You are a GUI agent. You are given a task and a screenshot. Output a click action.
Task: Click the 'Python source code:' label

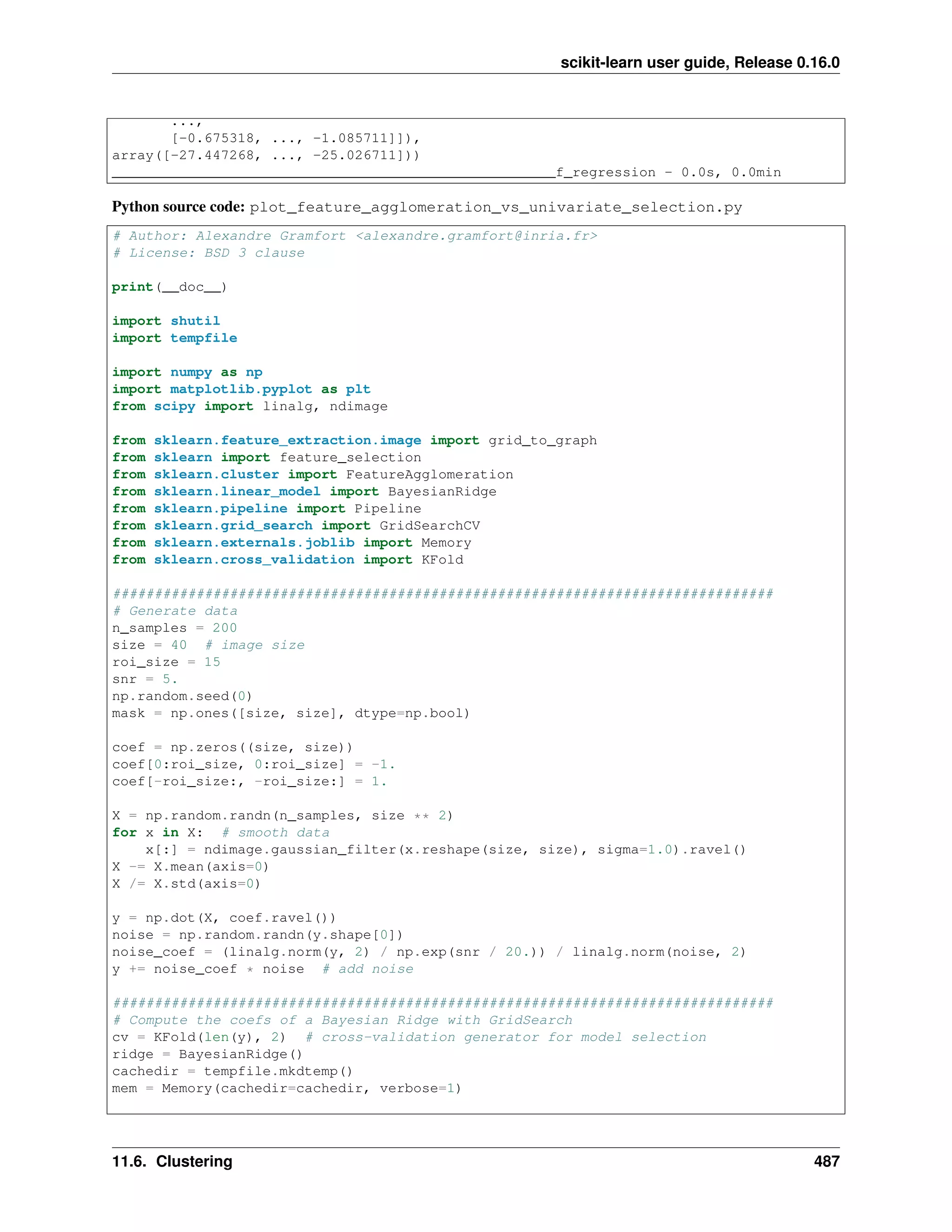click(178, 207)
